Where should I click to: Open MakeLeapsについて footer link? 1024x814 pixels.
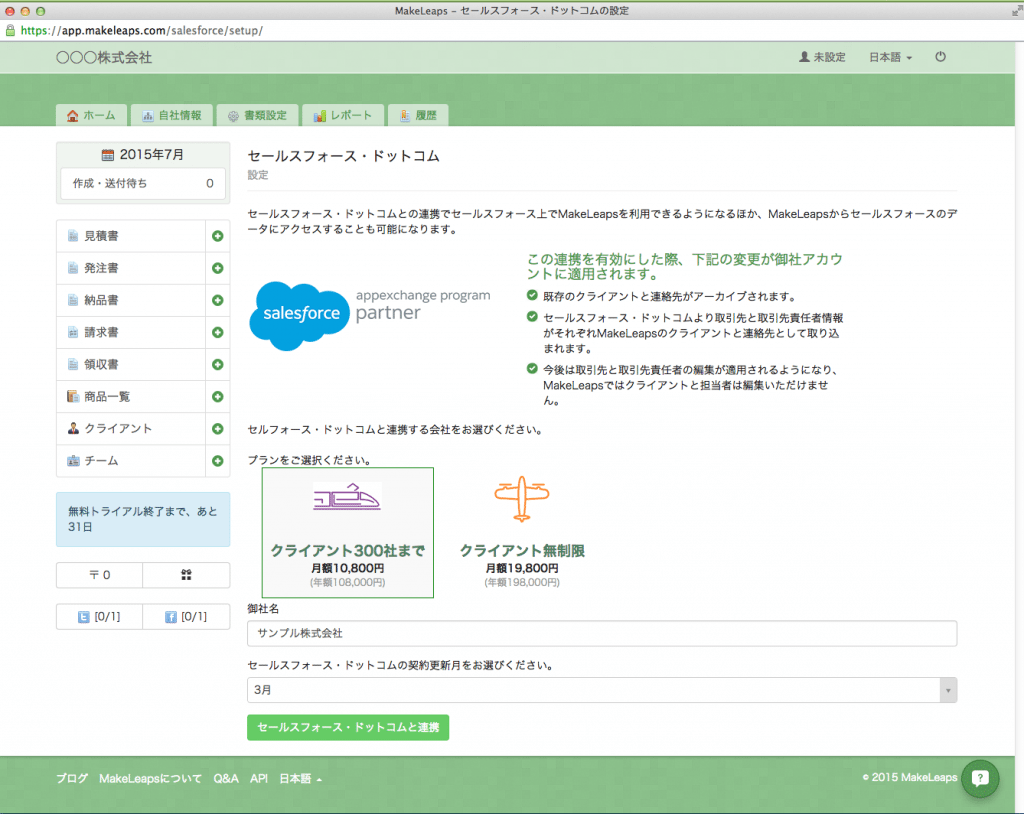[150, 779]
